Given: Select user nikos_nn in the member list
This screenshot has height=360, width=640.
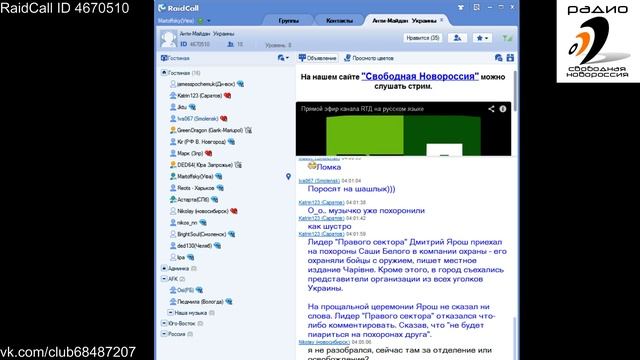Looking at the screenshot, I should pos(187,223).
